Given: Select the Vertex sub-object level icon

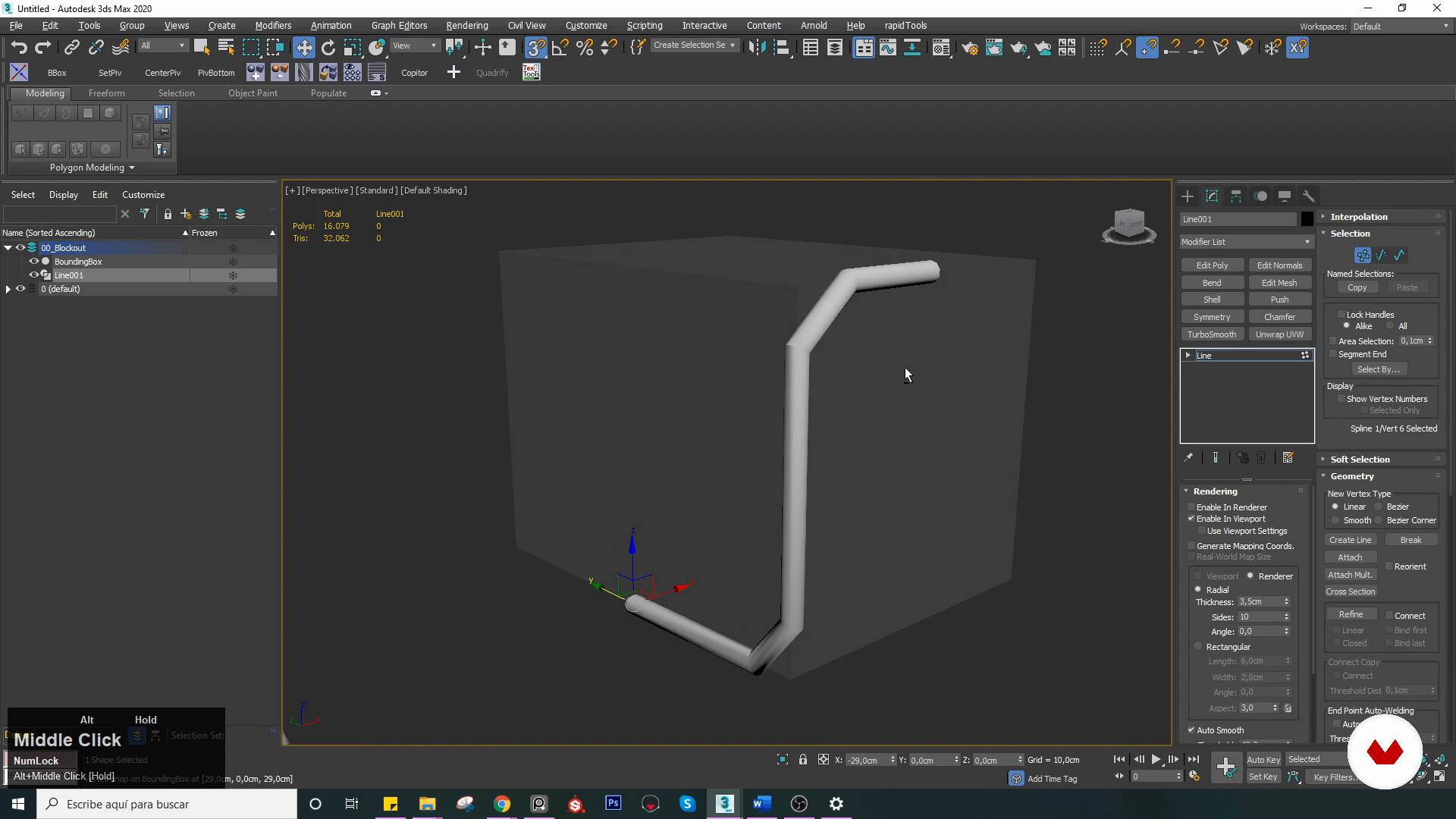Looking at the screenshot, I should [x=1363, y=256].
